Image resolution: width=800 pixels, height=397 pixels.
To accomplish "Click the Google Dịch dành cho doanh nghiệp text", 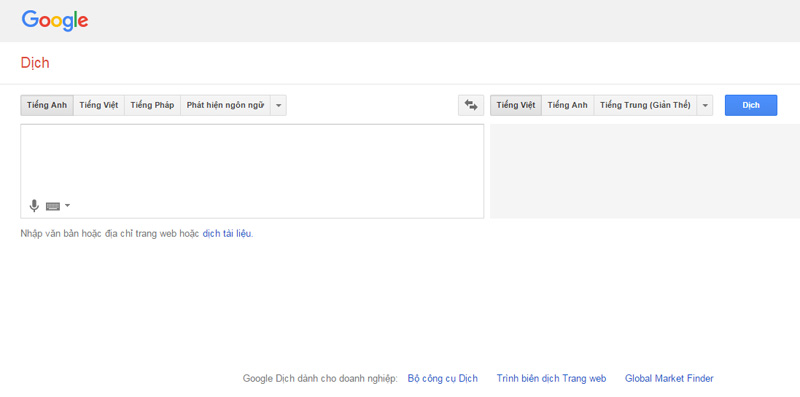I will (x=320, y=378).
